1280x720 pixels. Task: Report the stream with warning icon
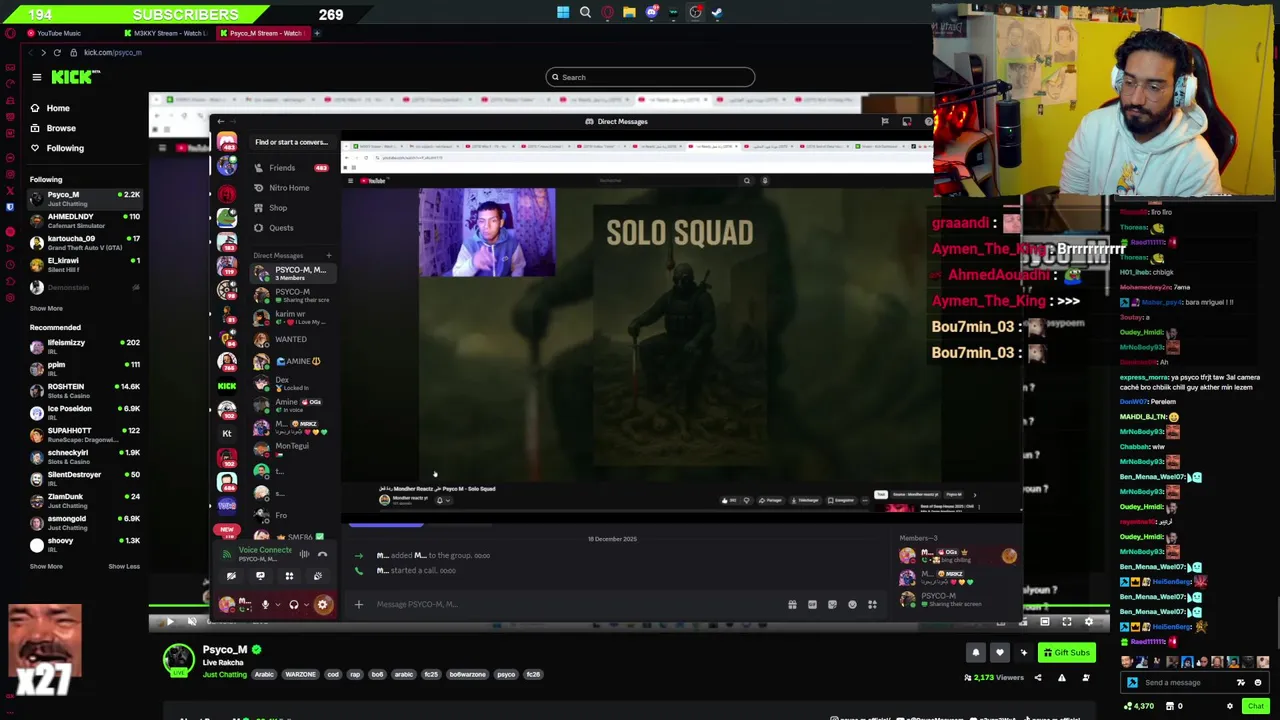(x=1061, y=678)
